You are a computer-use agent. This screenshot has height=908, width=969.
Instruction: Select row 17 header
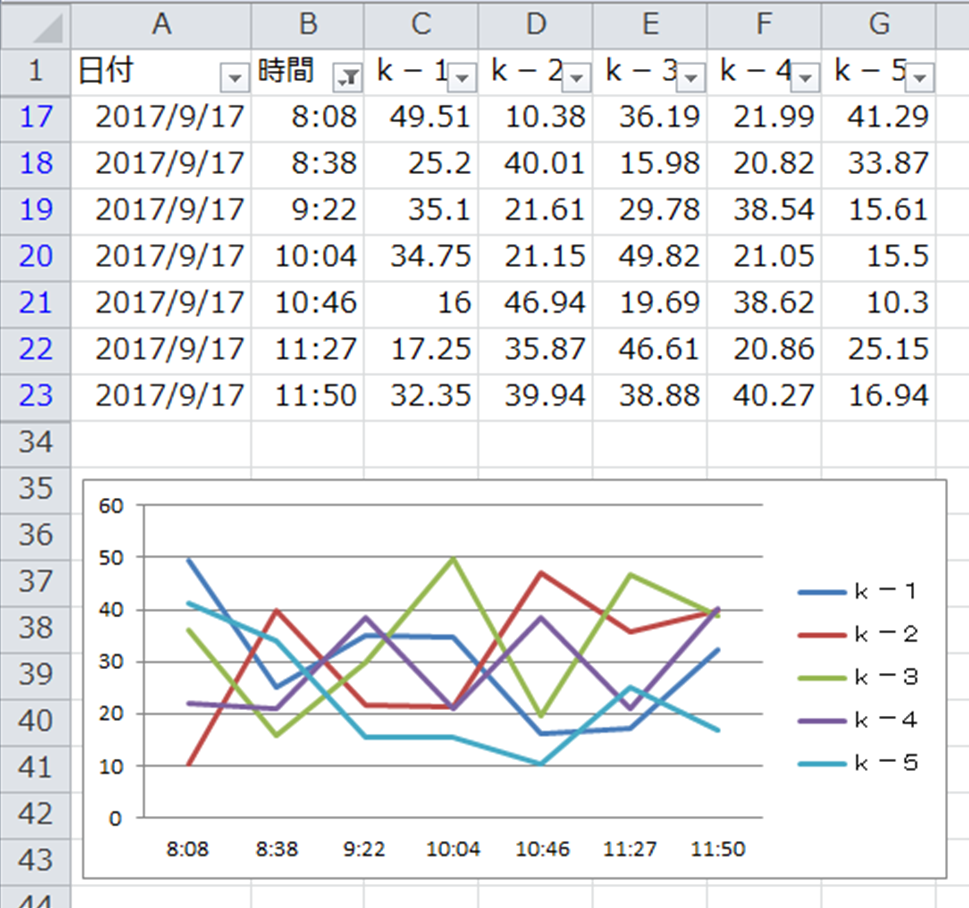[36, 117]
